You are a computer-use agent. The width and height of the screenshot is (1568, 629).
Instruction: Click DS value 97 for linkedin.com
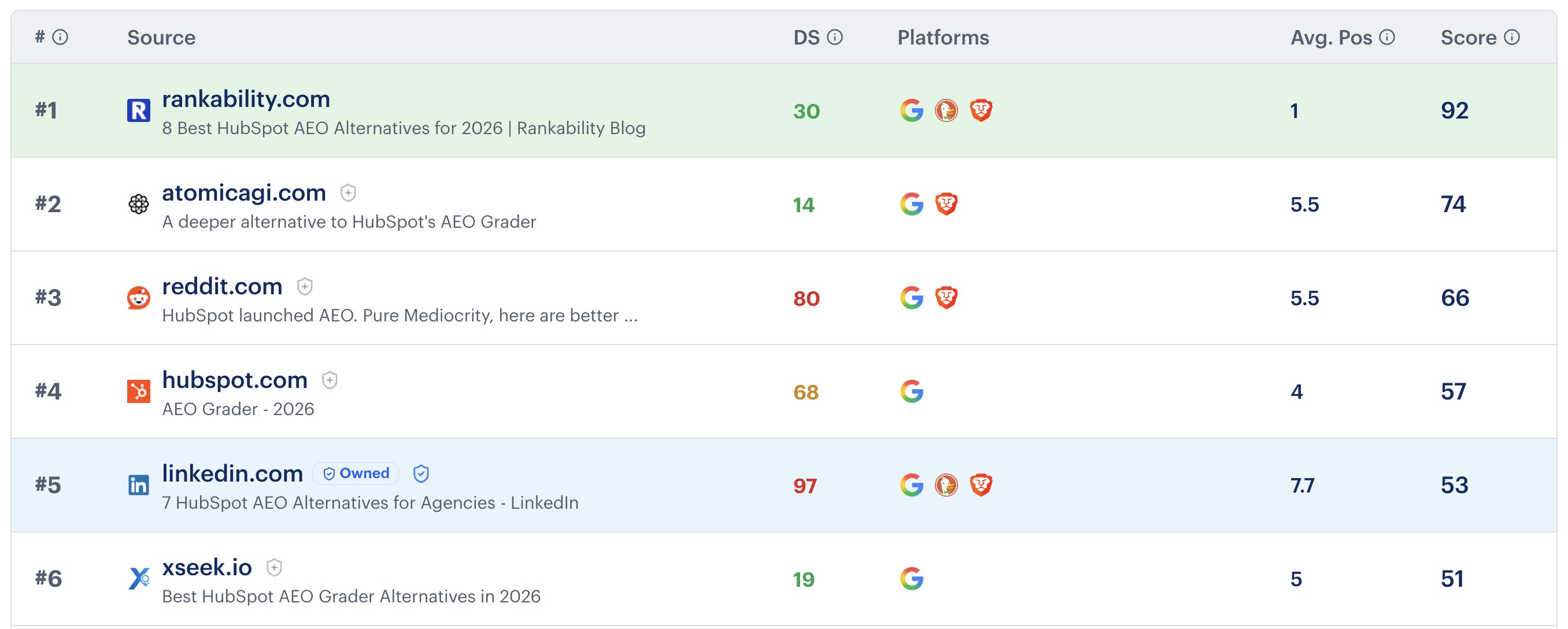(805, 485)
